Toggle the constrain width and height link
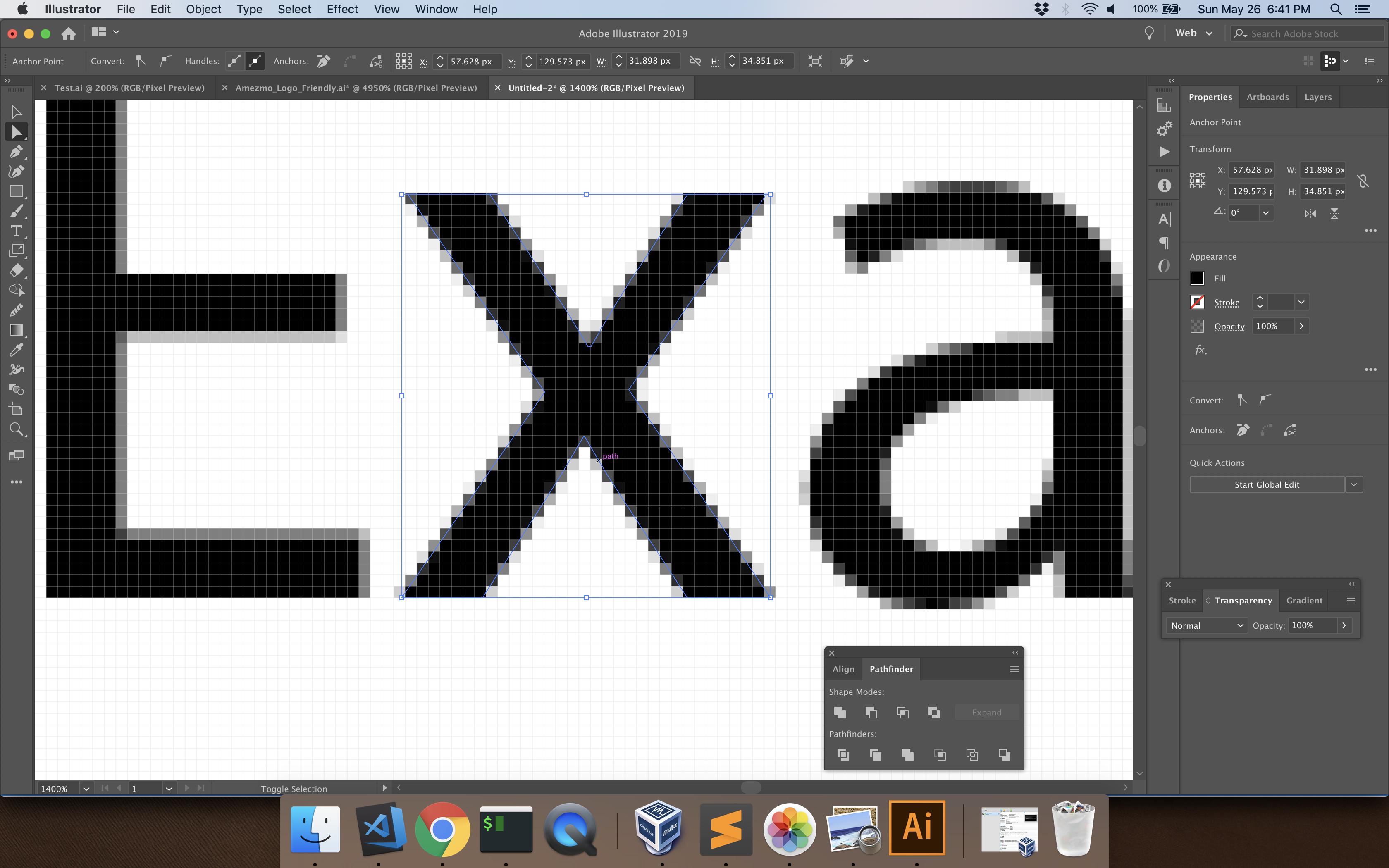Image resolution: width=1389 pixels, height=868 pixels. 1363,180
